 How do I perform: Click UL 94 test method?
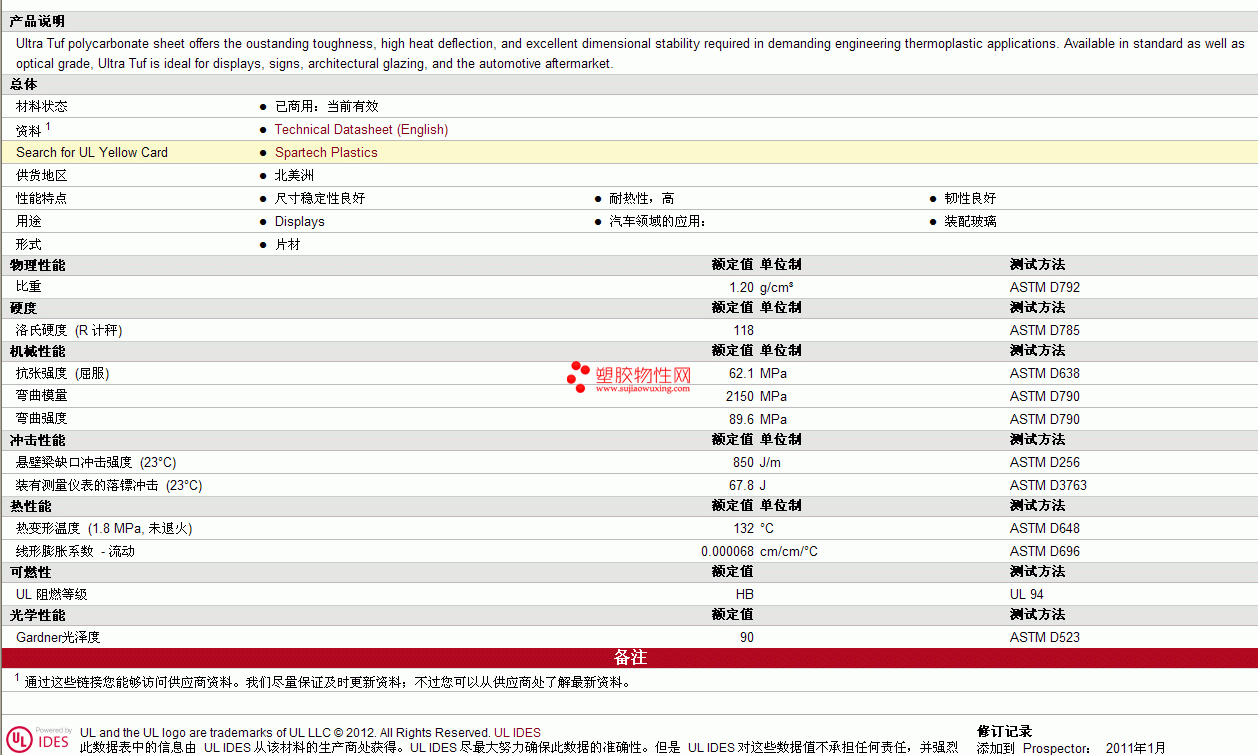(1027, 594)
